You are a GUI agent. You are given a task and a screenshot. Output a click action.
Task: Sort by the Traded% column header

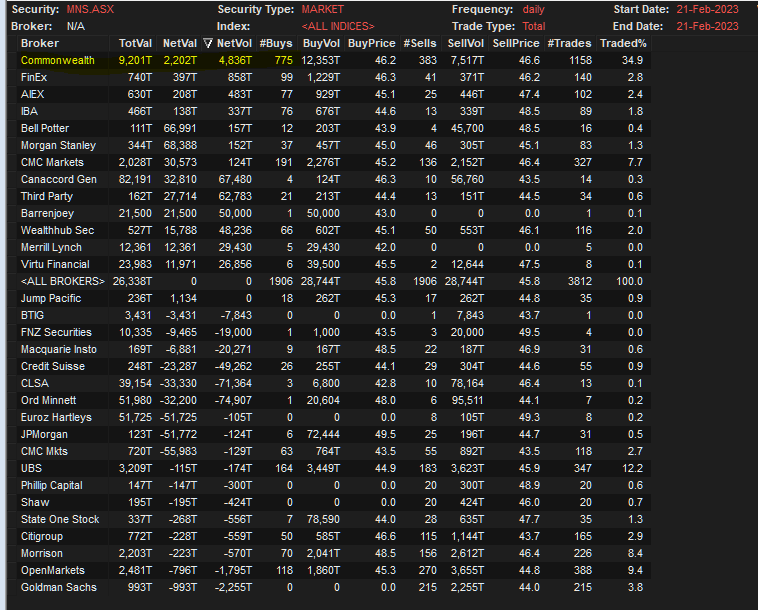click(623, 44)
